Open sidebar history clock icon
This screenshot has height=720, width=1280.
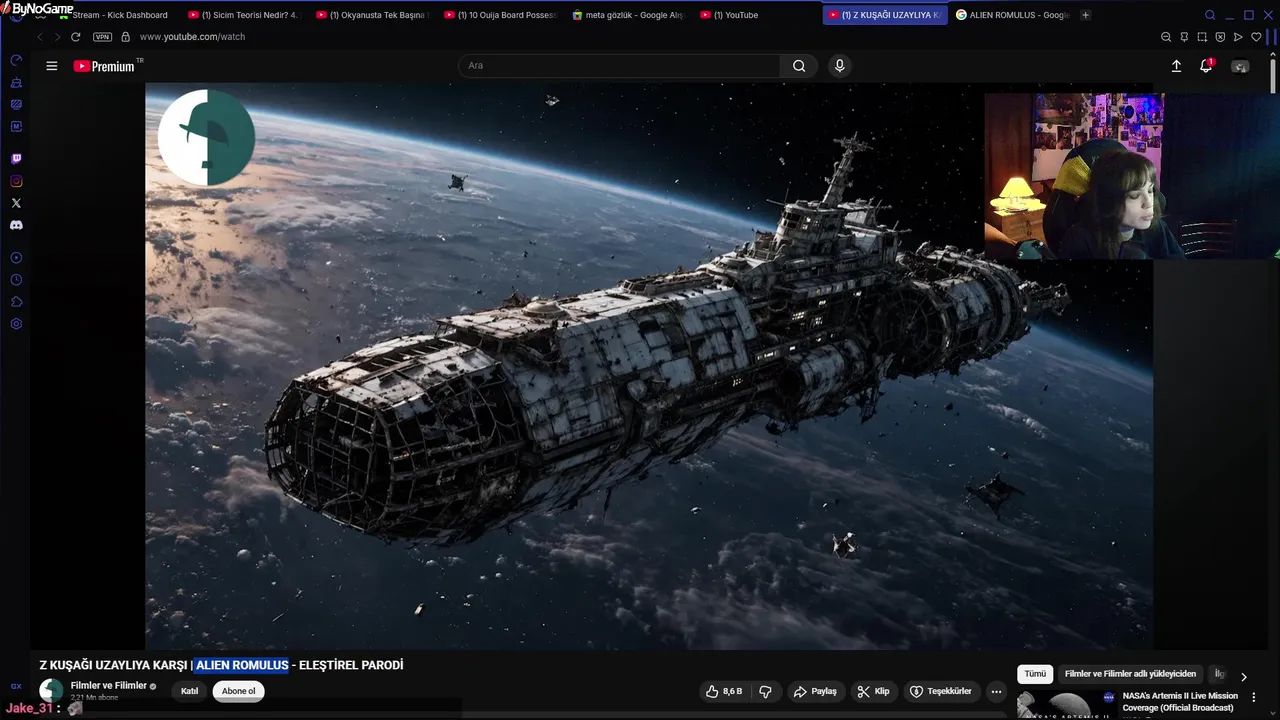point(16,280)
